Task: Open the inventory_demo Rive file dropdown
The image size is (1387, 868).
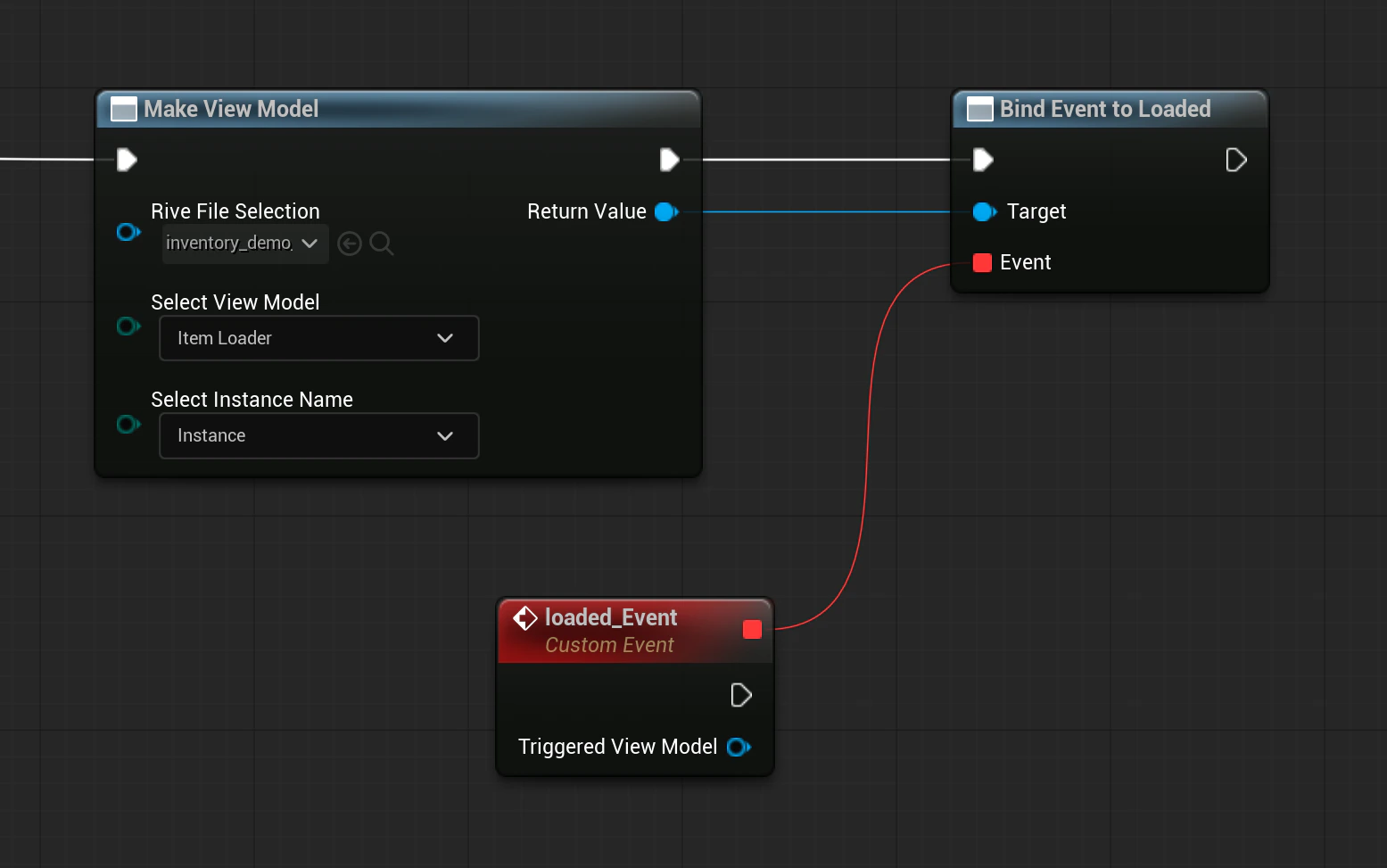Action: (244, 243)
